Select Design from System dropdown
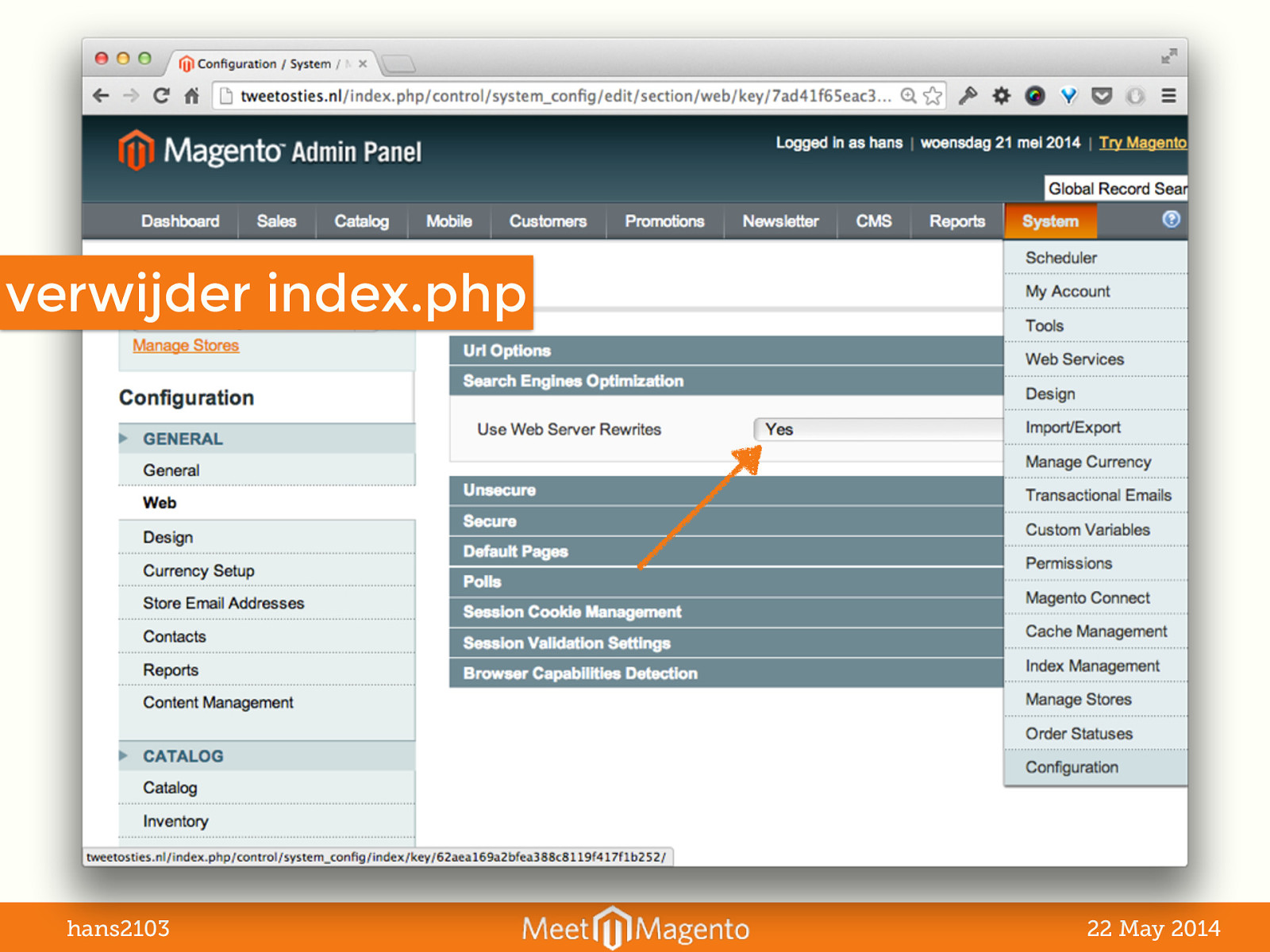Image resolution: width=1270 pixels, height=952 pixels. coord(1096,393)
